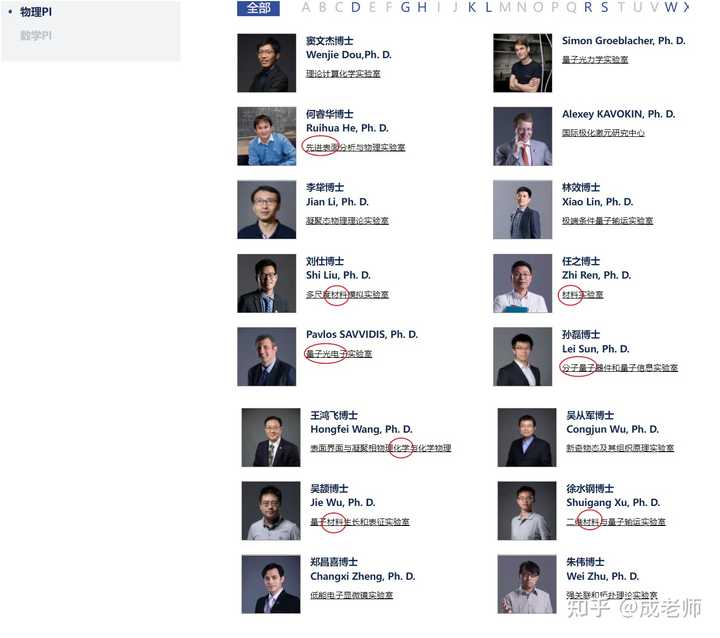The image size is (720, 638).
Task: Expand more letters with right chevron
Action: tap(686, 7)
